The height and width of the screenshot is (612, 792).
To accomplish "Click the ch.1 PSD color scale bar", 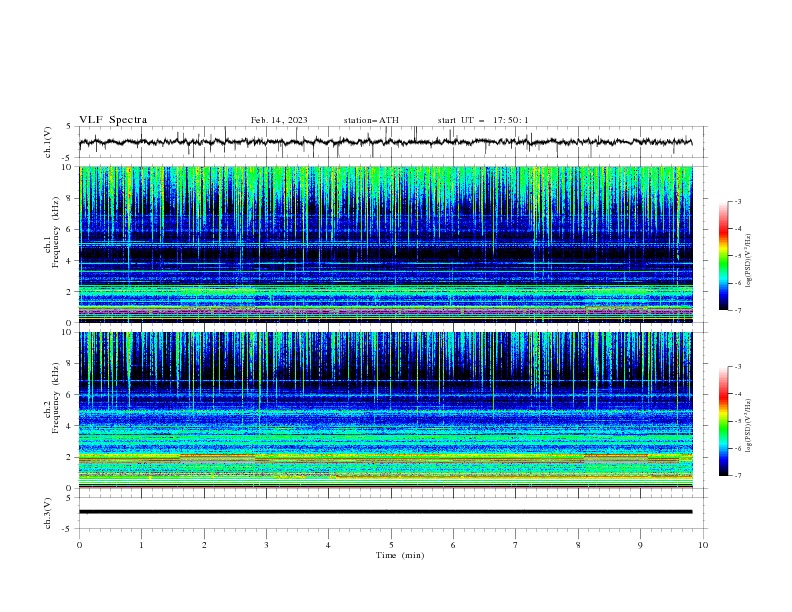I will 724,256.
